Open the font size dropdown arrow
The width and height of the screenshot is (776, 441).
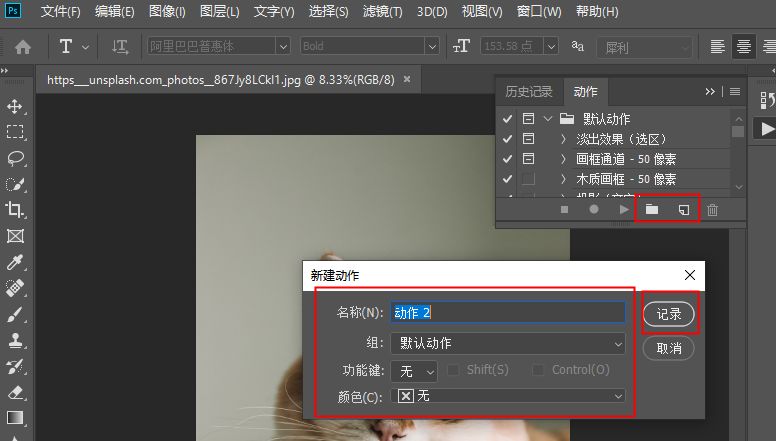[x=551, y=47]
